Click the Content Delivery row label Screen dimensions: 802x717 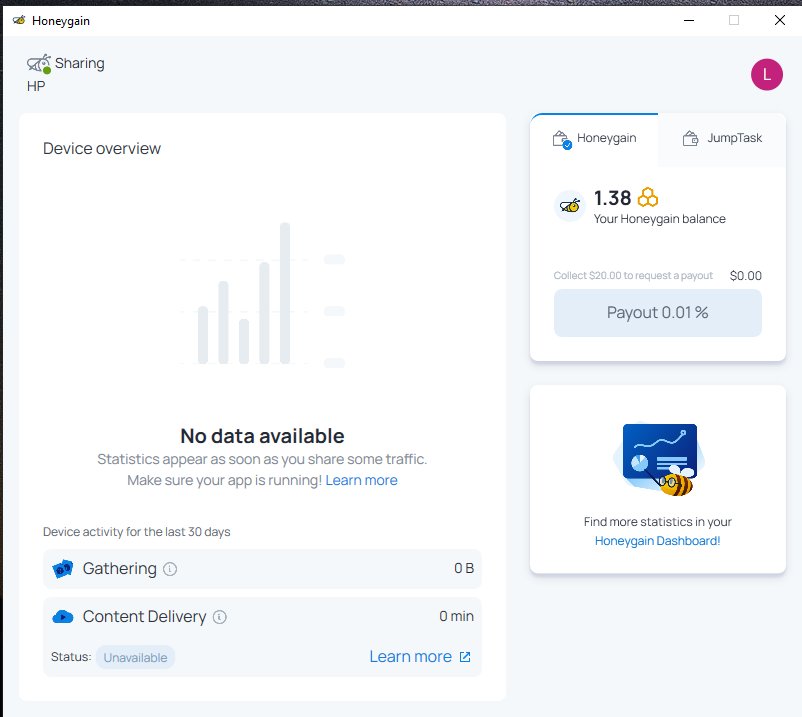click(144, 617)
